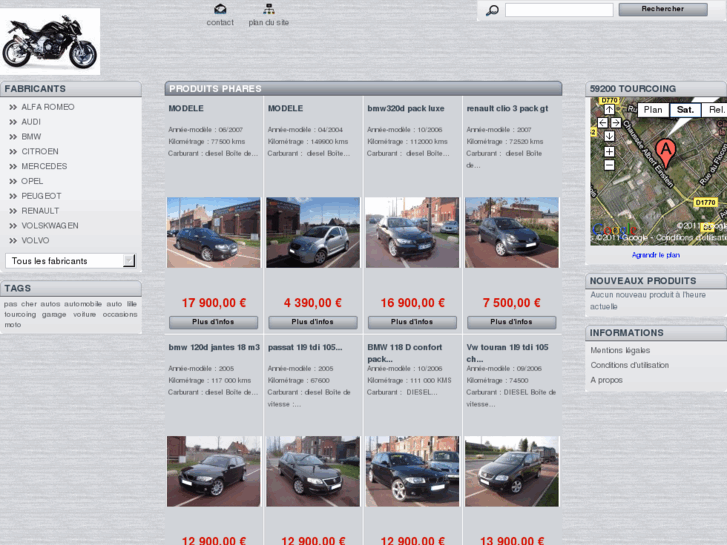This screenshot has width=727, height=545.
Task: Open the Tous les fabricants dropdown
Action: point(70,261)
